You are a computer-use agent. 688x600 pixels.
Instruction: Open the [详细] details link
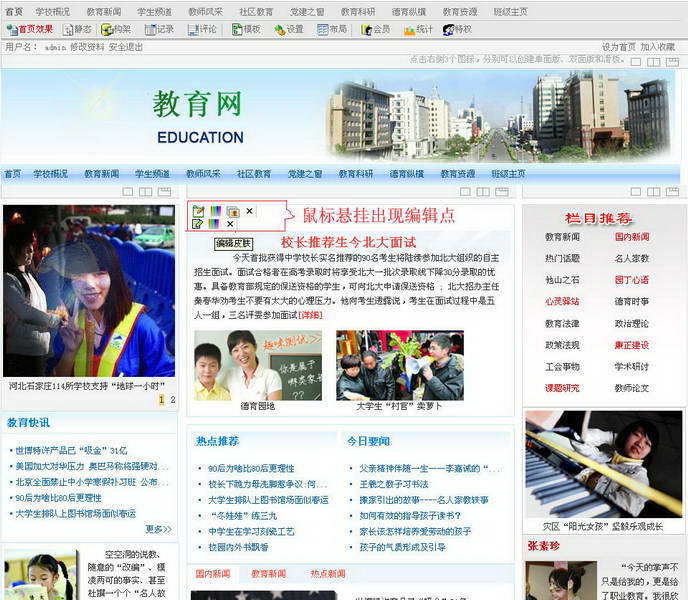pyautogui.click(x=311, y=315)
